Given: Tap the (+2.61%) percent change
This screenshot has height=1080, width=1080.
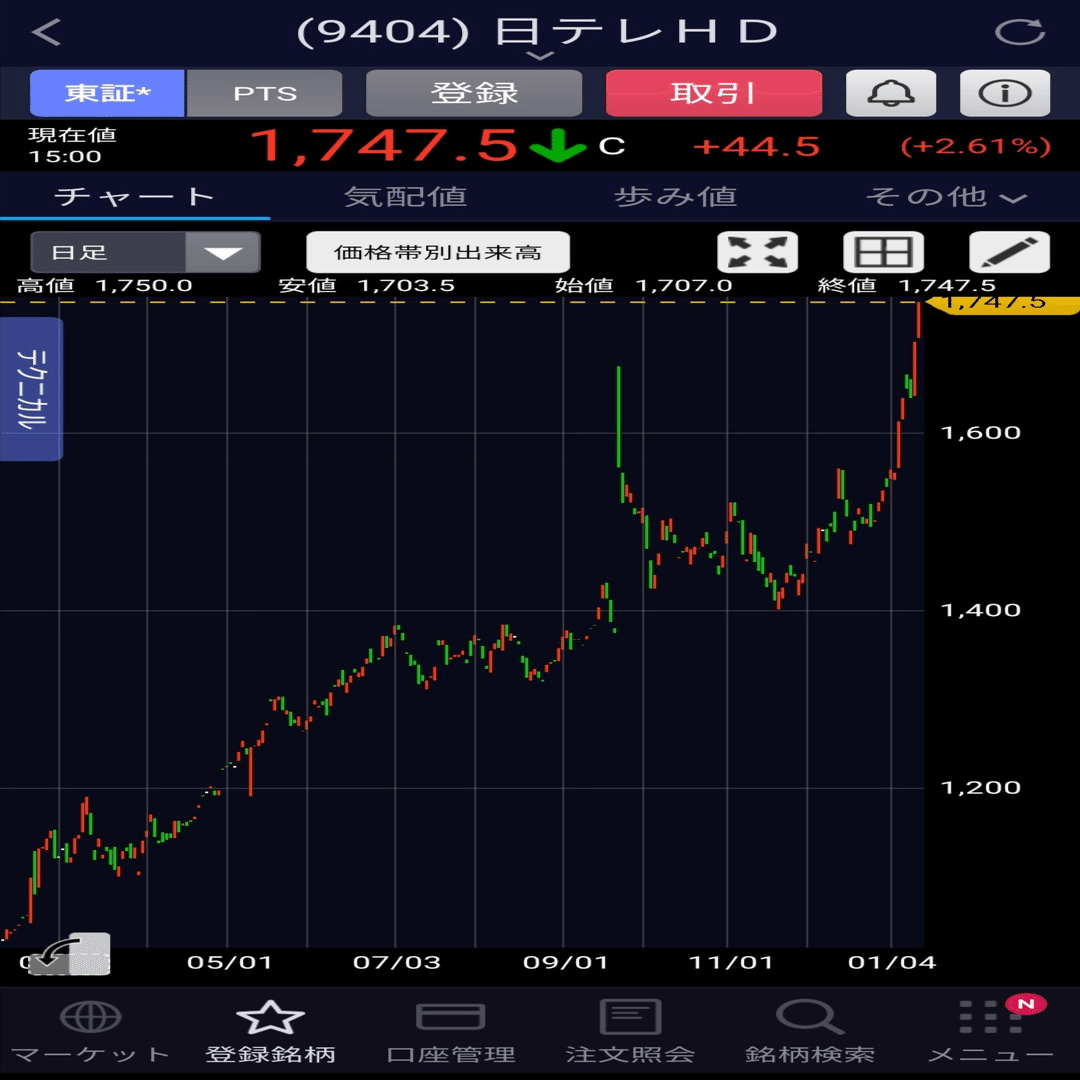Looking at the screenshot, I should [x=976, y=147].
